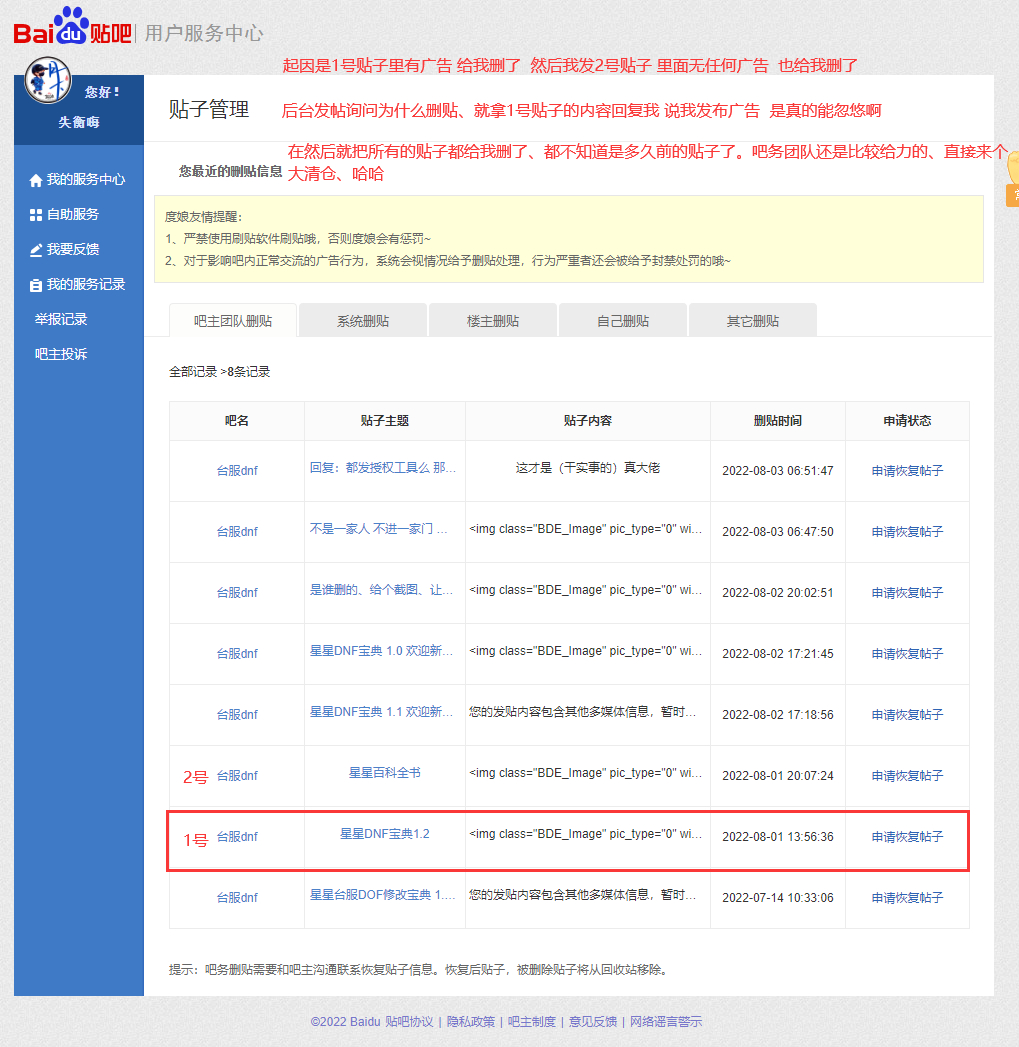Select the 自己删贴 tab
This screenshot has width=1019, height=1047.
click(622, 321)
